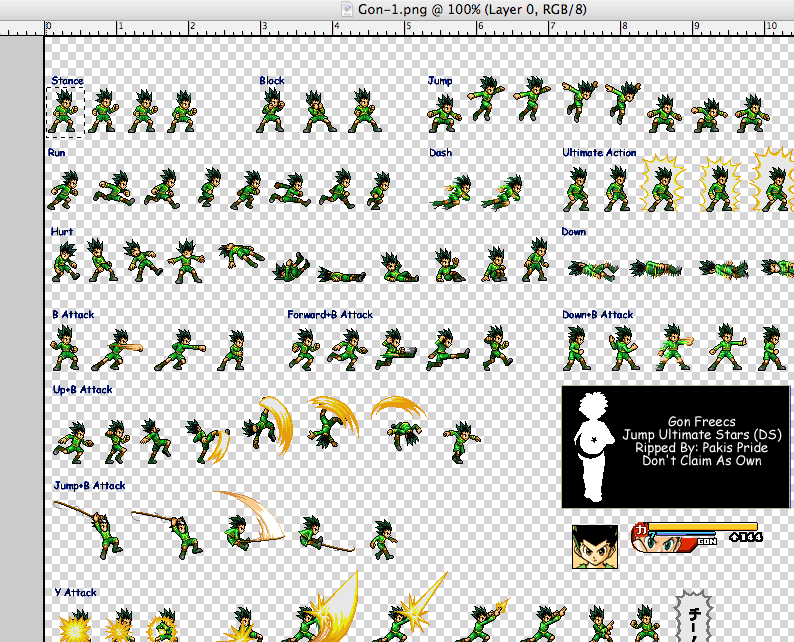Click the white Gon silhouette in credit box
The image size is (794, 642).
coord(593,447)
